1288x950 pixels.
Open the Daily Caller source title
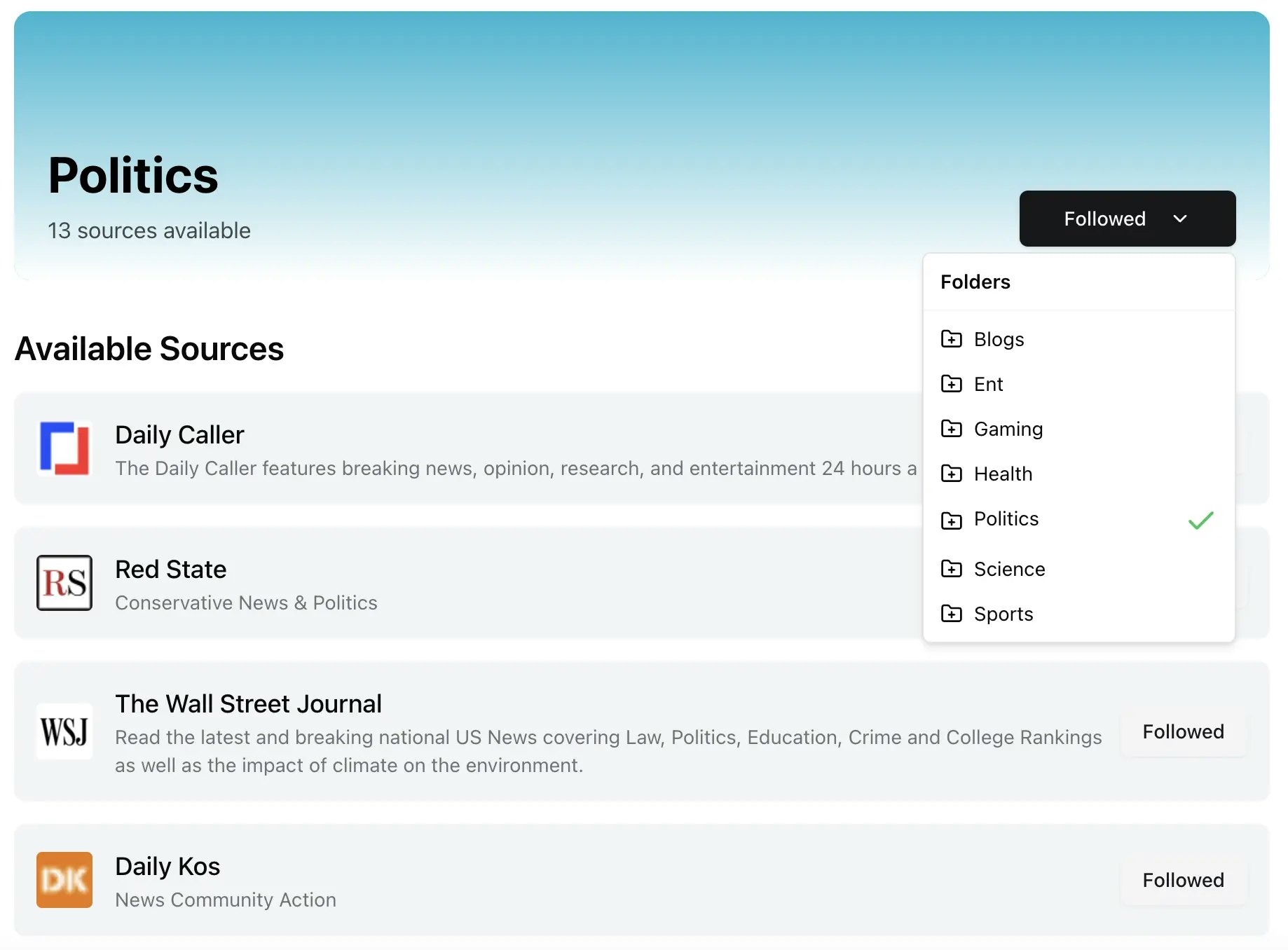coord(179,435)
